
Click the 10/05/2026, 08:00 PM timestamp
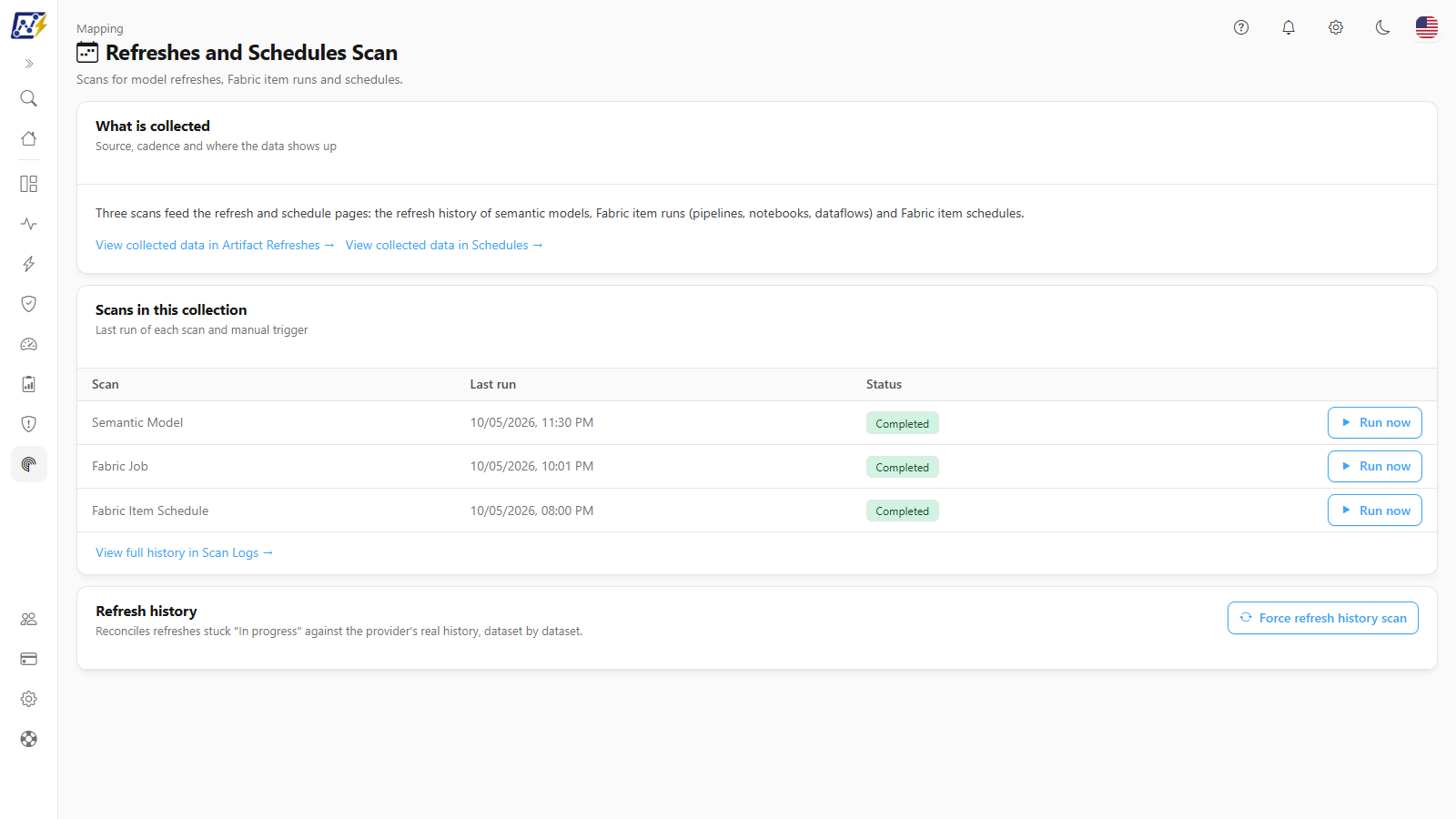coord(531,511)
